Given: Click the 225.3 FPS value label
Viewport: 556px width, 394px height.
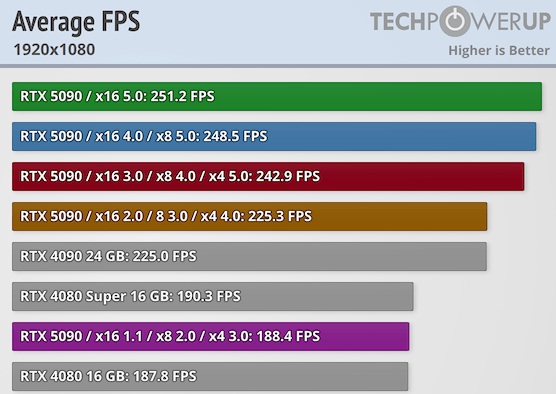Looking at the screenshot, I should click(280, 216).
